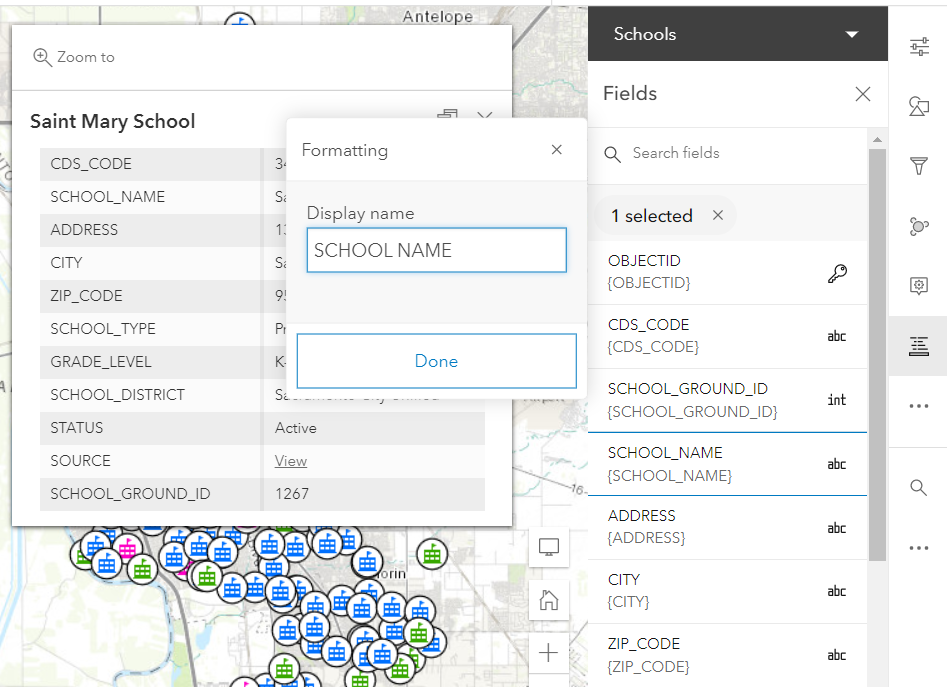Click inside the Display name field
Viewport: 947px width, 687px height.
(x=436, y=250)
